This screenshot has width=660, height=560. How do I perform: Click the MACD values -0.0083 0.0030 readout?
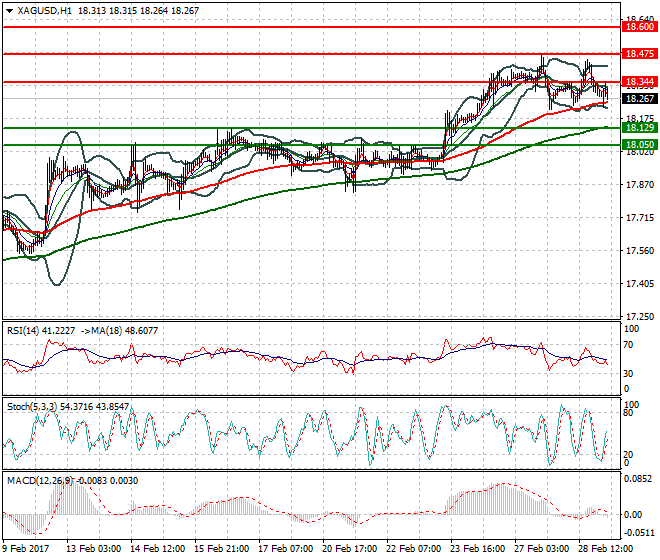coord(106,481)
